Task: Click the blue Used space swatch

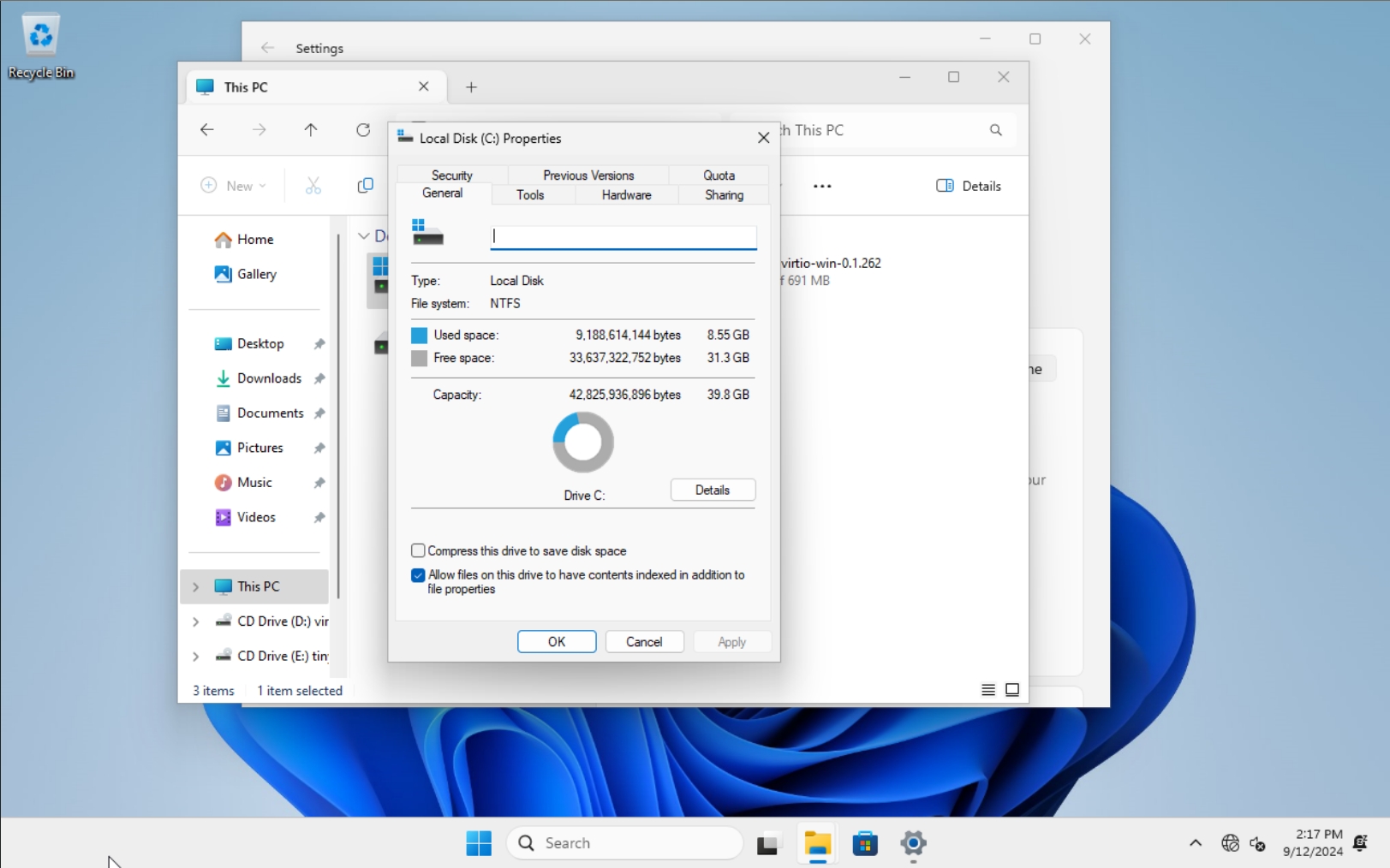Action: 419,335
